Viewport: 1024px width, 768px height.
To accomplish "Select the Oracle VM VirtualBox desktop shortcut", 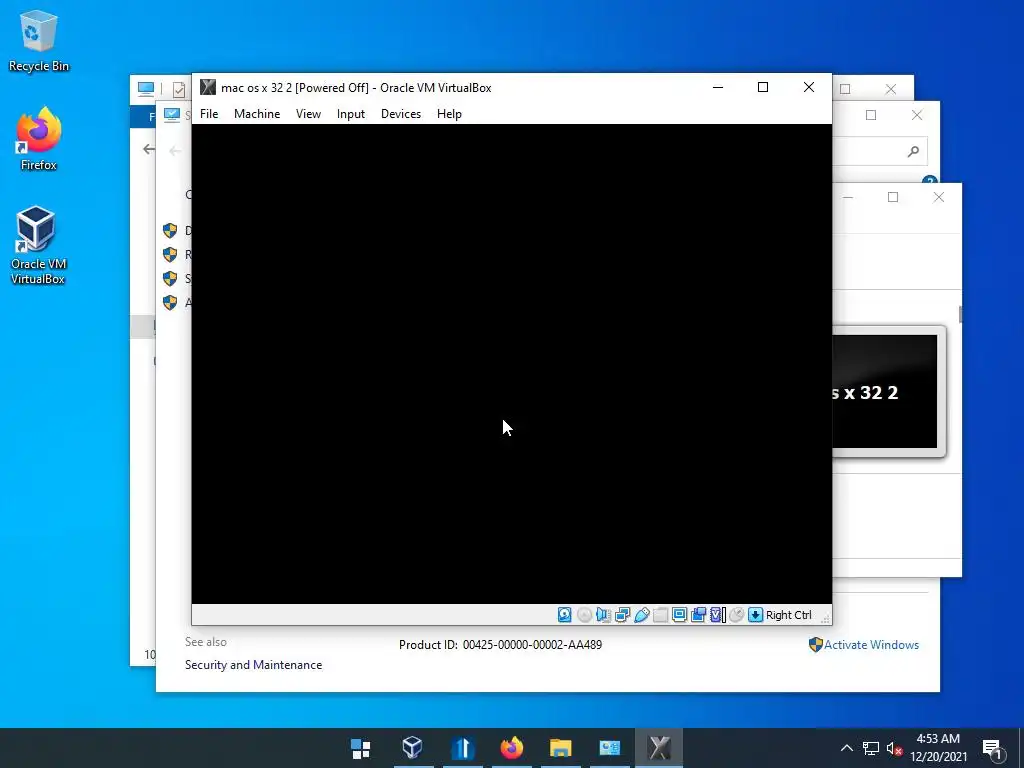I will (x=38, y=246).
